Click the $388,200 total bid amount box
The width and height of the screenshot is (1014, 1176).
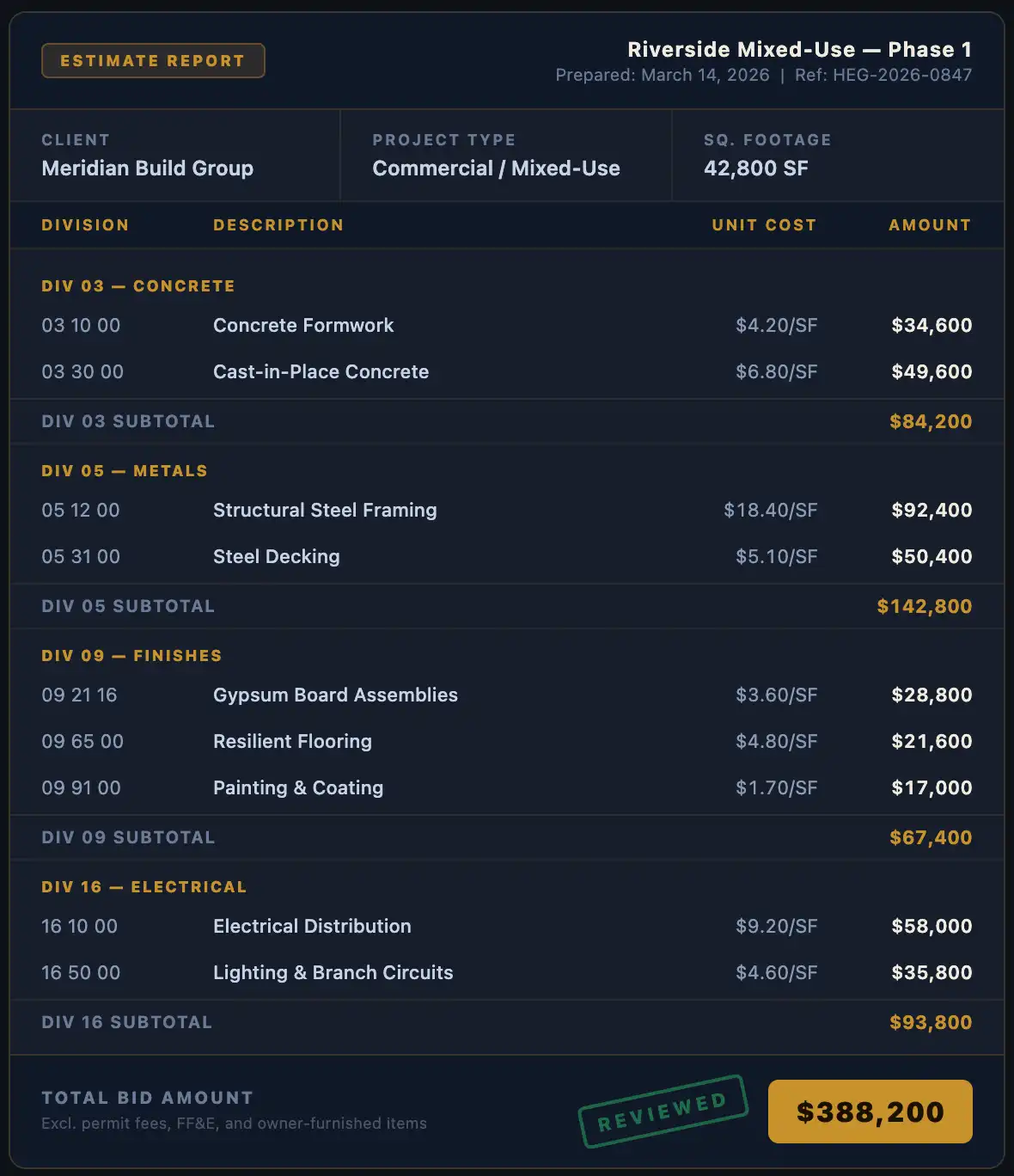click(870, 1112)
